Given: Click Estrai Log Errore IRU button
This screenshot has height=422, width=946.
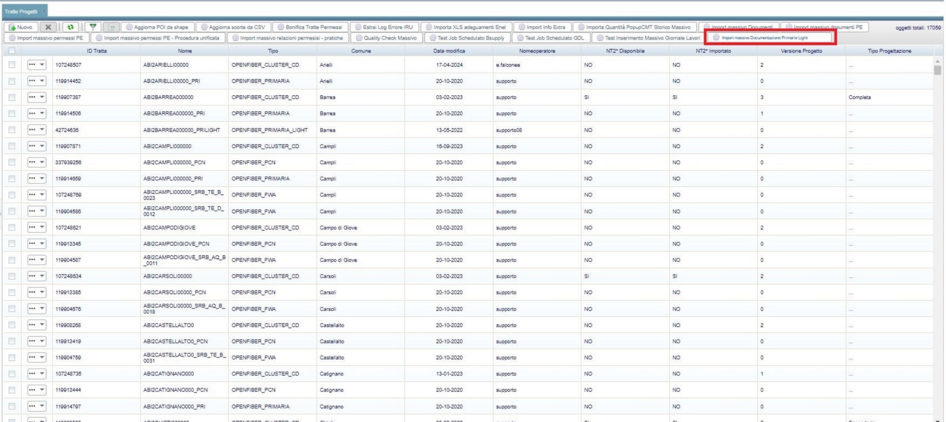Looking at the screenshot, I should tap(384, 27).
